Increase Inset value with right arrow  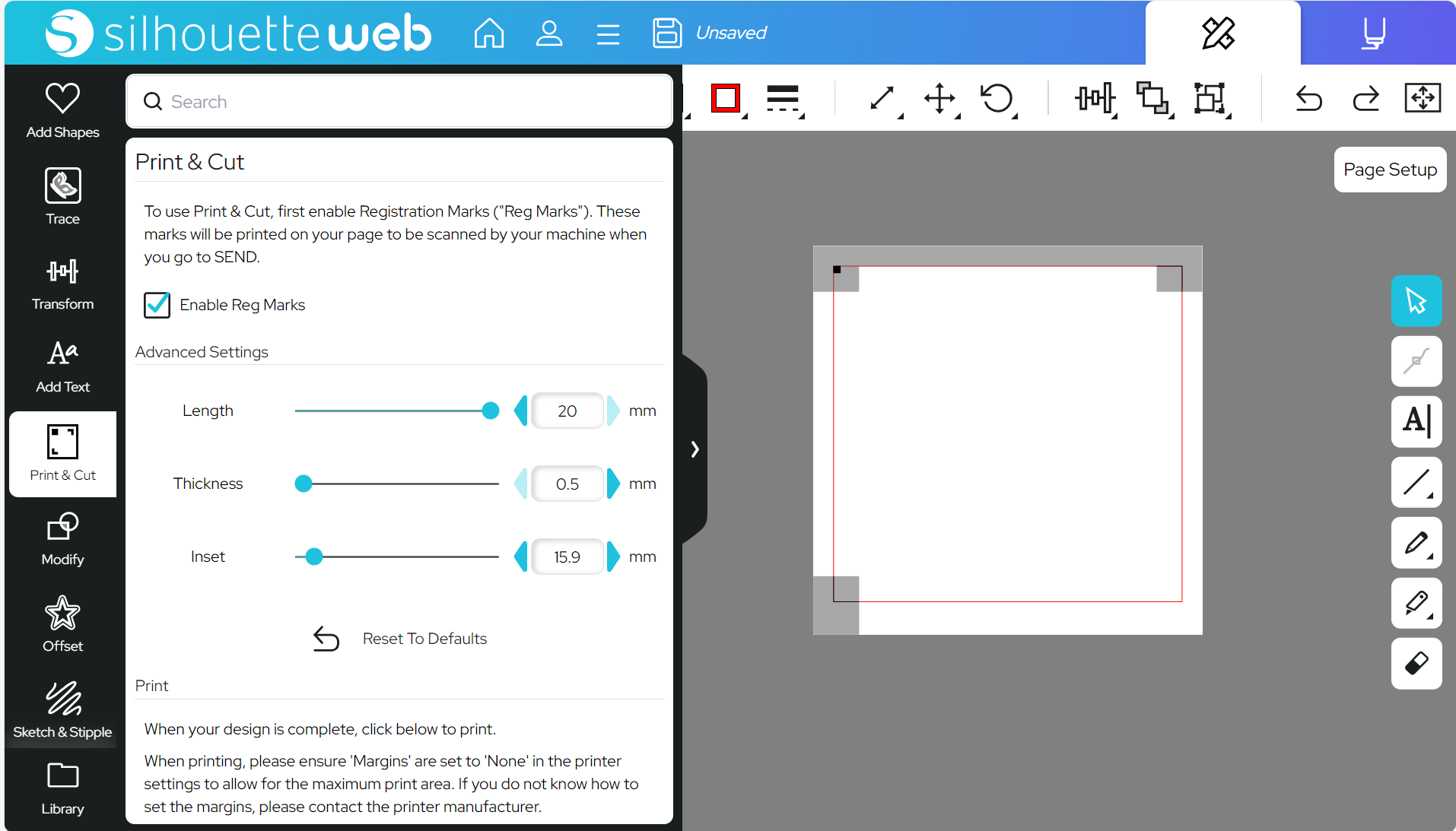point(613,557)
